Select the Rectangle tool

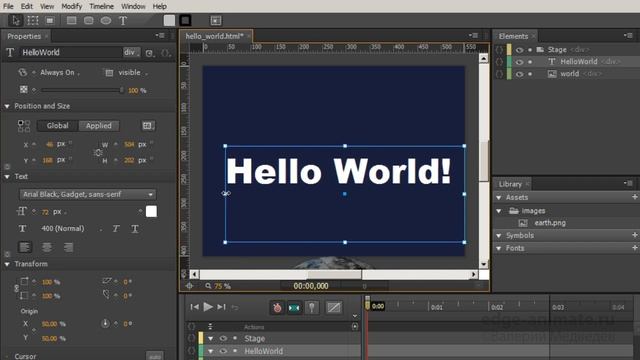[x=71, y=20]
